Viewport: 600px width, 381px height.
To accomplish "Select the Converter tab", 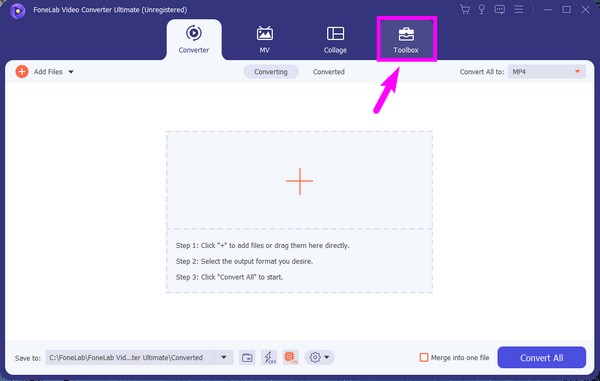I will (x=194, y=40).
